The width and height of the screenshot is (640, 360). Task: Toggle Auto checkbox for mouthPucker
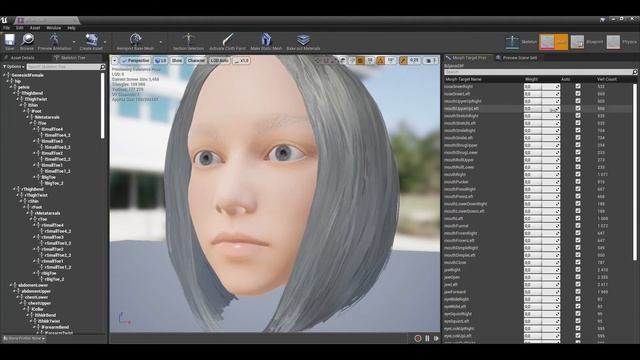[578, 182]
